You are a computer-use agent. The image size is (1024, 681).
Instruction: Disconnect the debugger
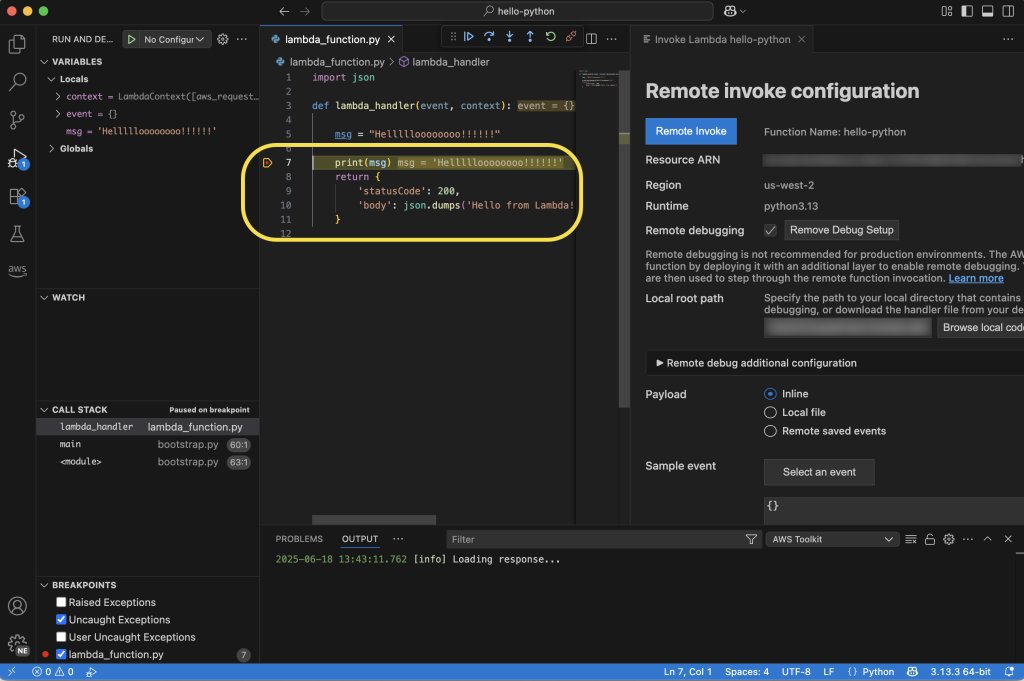point(571,36)
